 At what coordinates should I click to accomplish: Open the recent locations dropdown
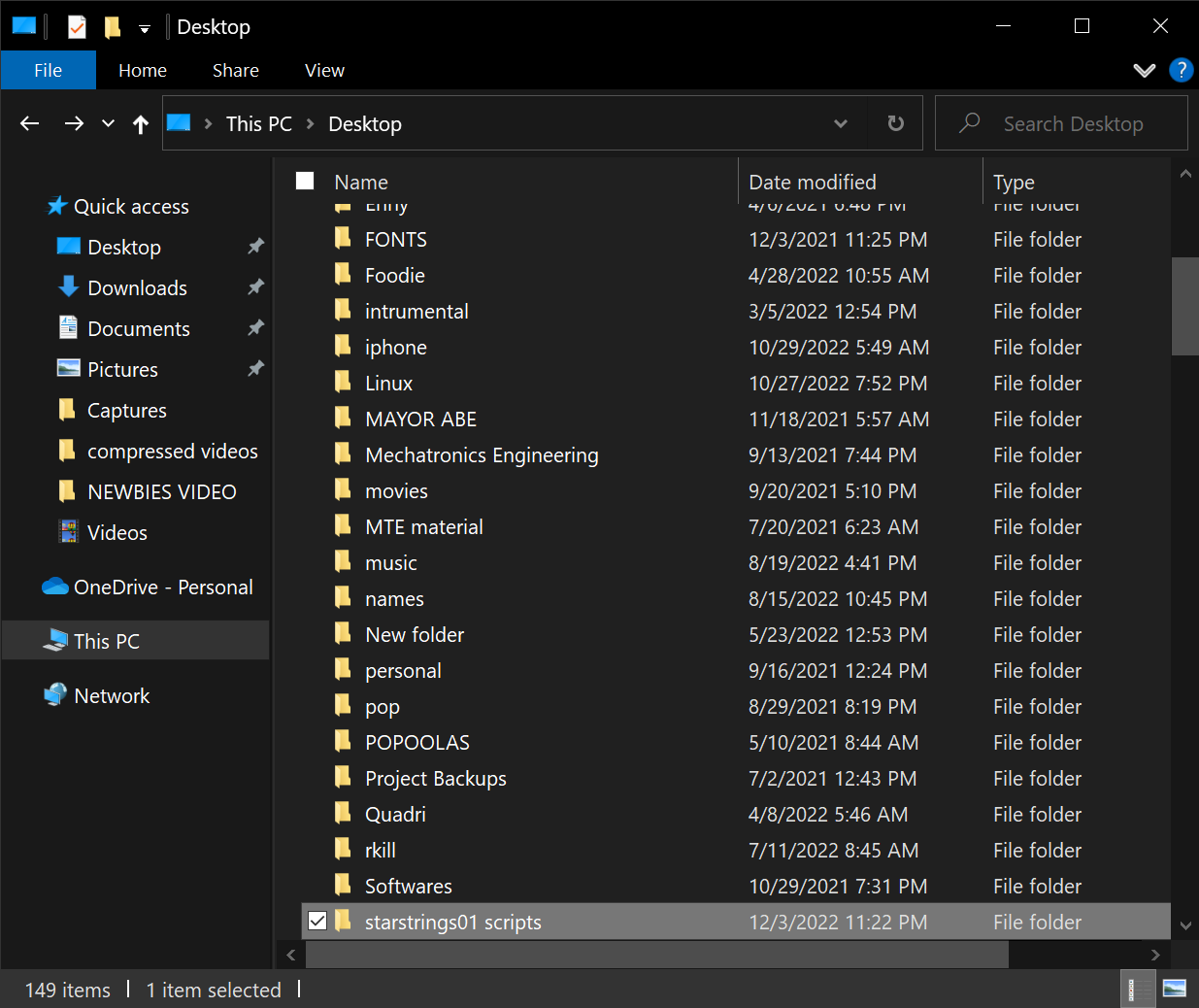pos(108,123)
